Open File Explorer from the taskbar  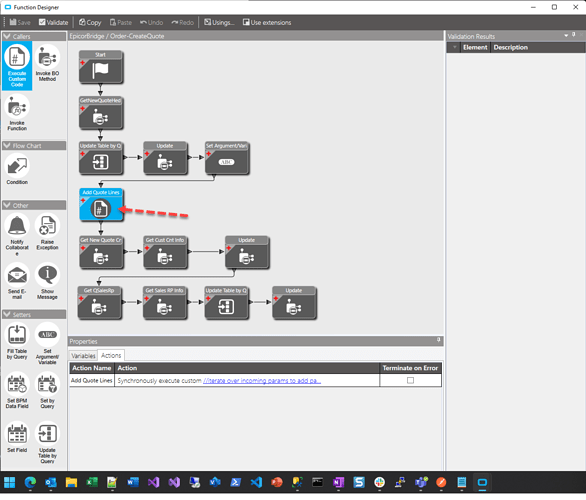(x=71, y=482)
